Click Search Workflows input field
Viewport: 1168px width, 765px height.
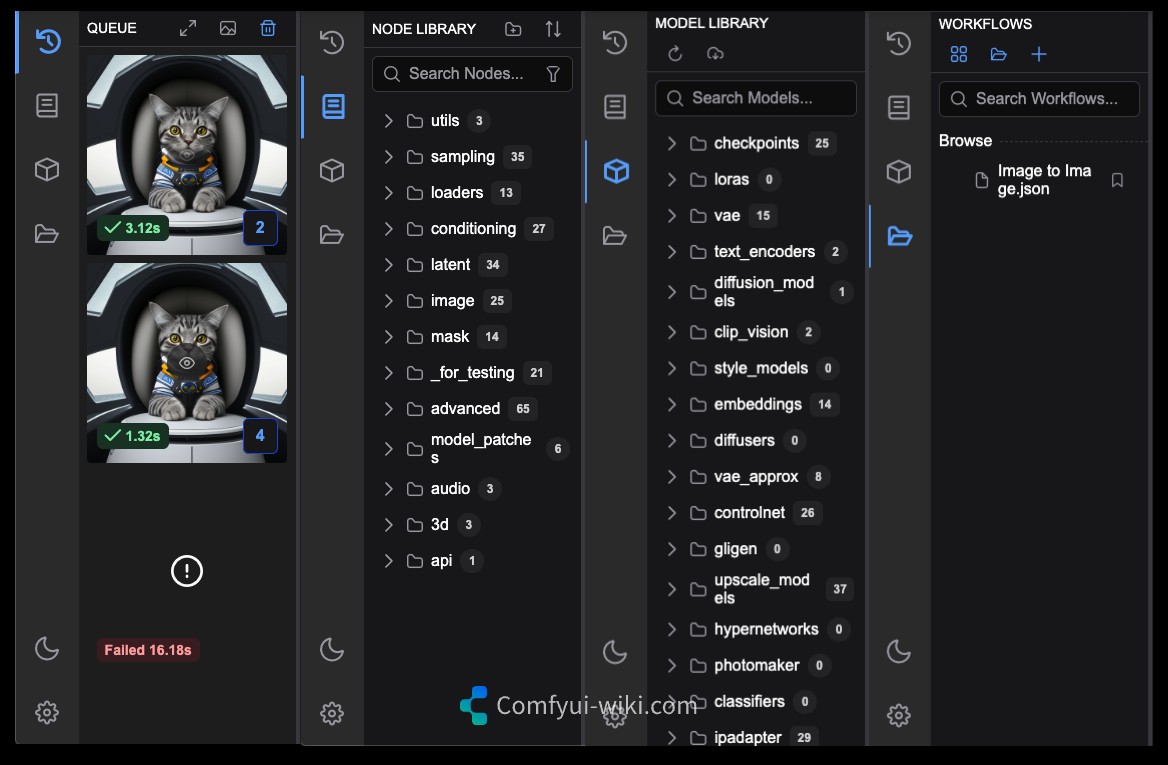1039,99
